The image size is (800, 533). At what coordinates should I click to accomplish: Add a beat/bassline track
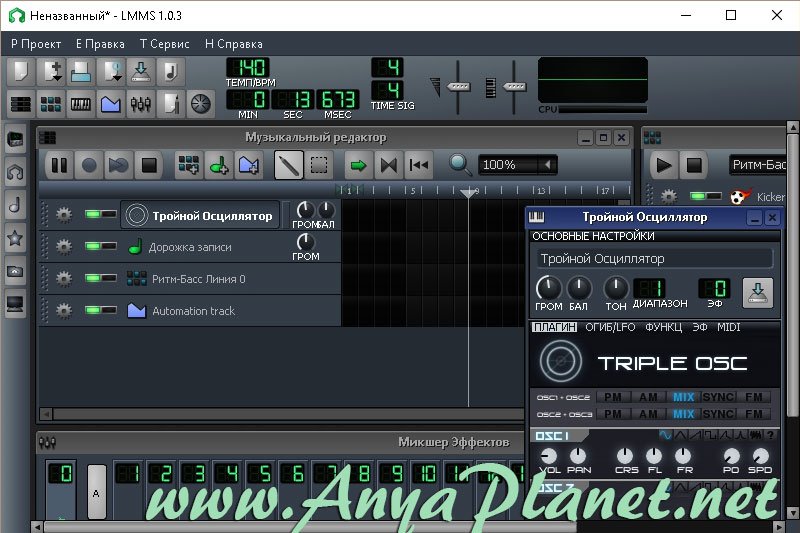pyautogui.click(x=189, y=165)
